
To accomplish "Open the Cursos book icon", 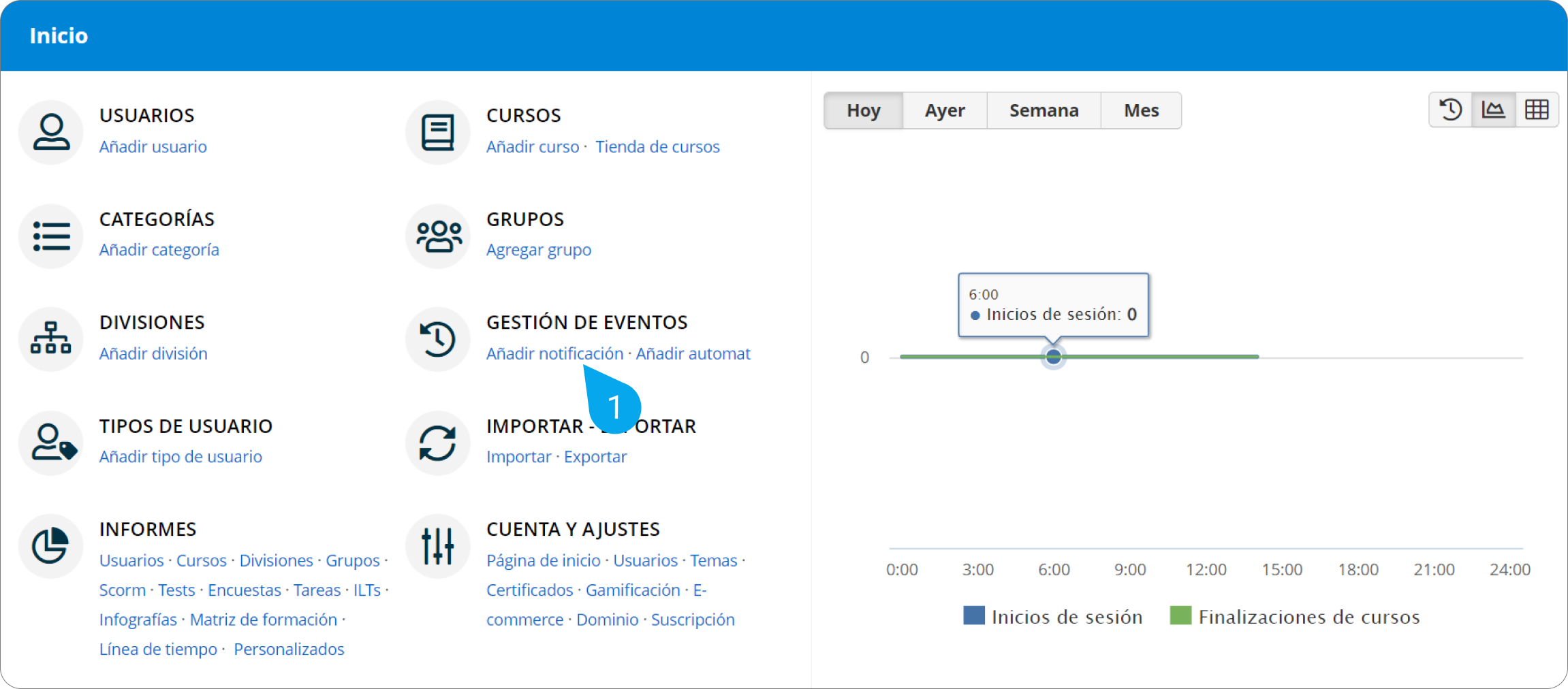I will [437, 132].
